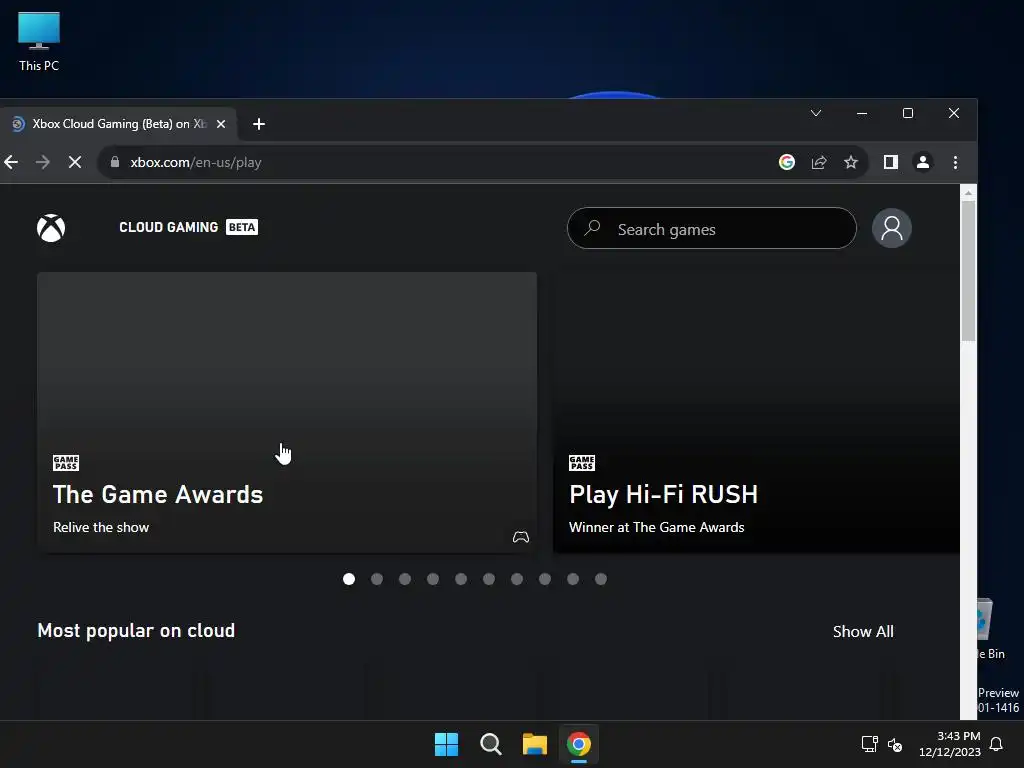Image resolution: width=1024 pixels, height=768 pixels.
Task: Stop loading the page with the X button
Action: tap(75, 162)
